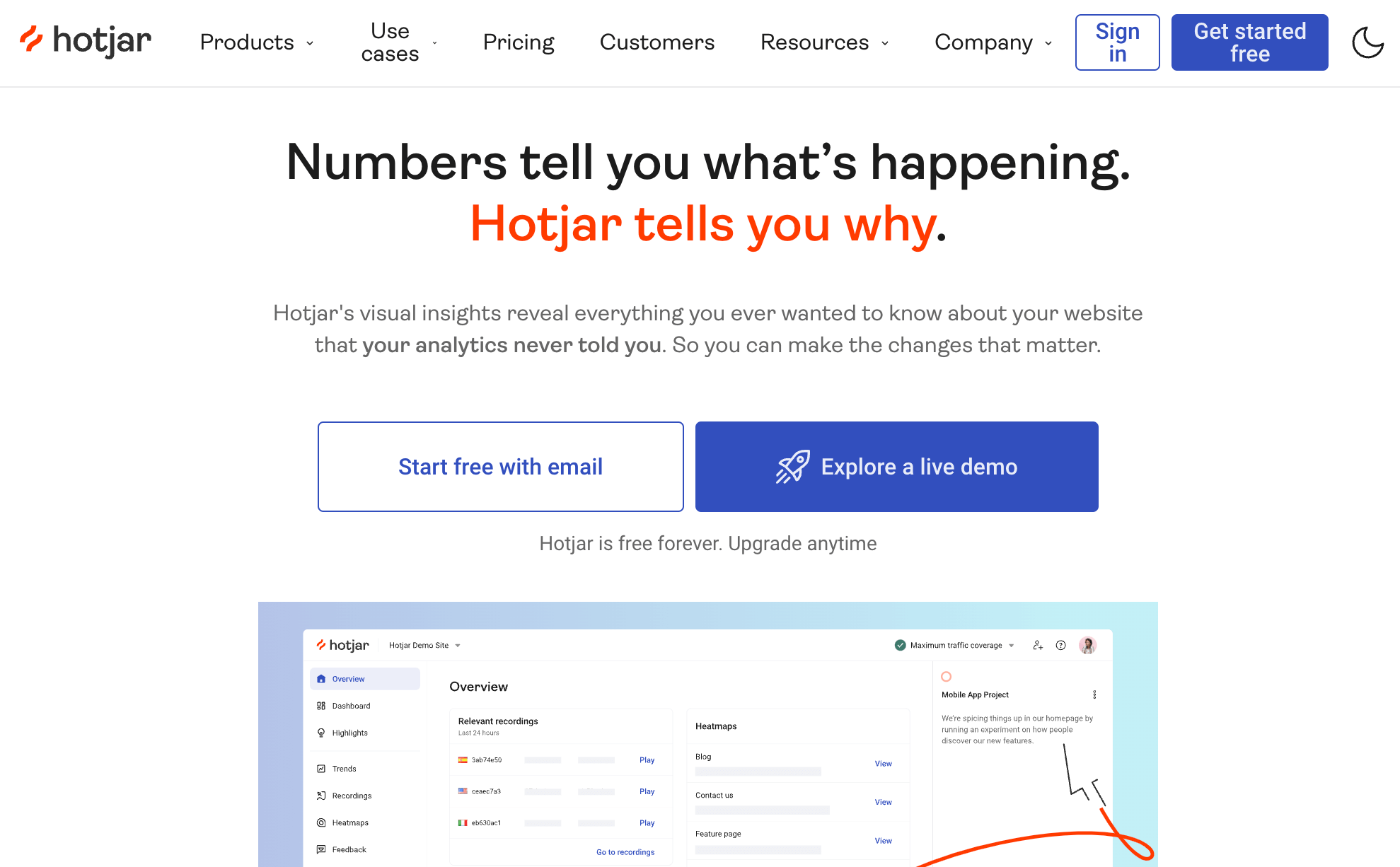The width and height of the screenshot is (1400, 867).
Task: Click the Customers menu item
Action: (657, 42)
